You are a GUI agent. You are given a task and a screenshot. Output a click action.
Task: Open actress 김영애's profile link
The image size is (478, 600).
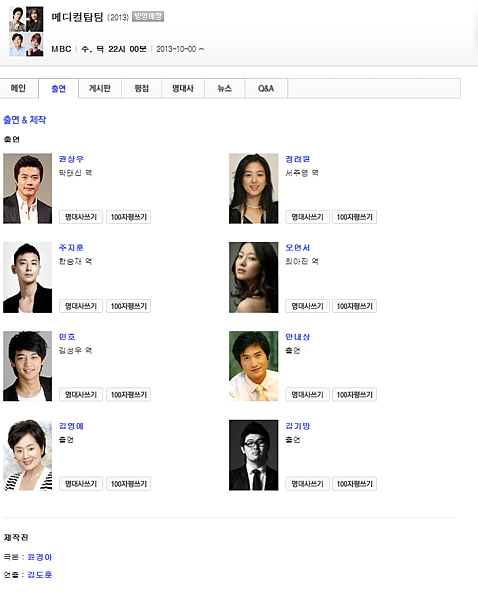point(71,426)
